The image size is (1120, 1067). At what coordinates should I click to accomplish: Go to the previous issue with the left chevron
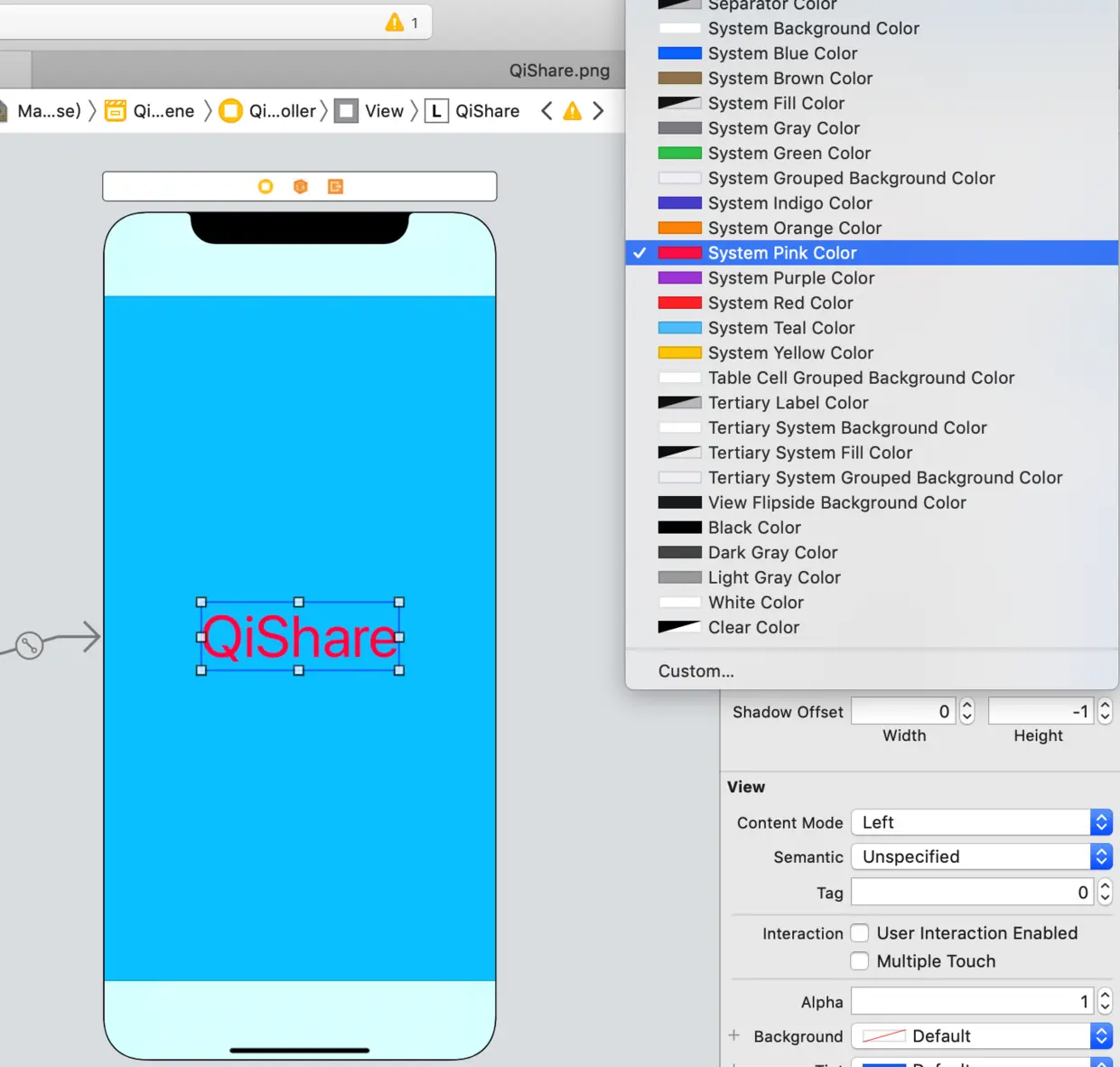click(546, 111)
